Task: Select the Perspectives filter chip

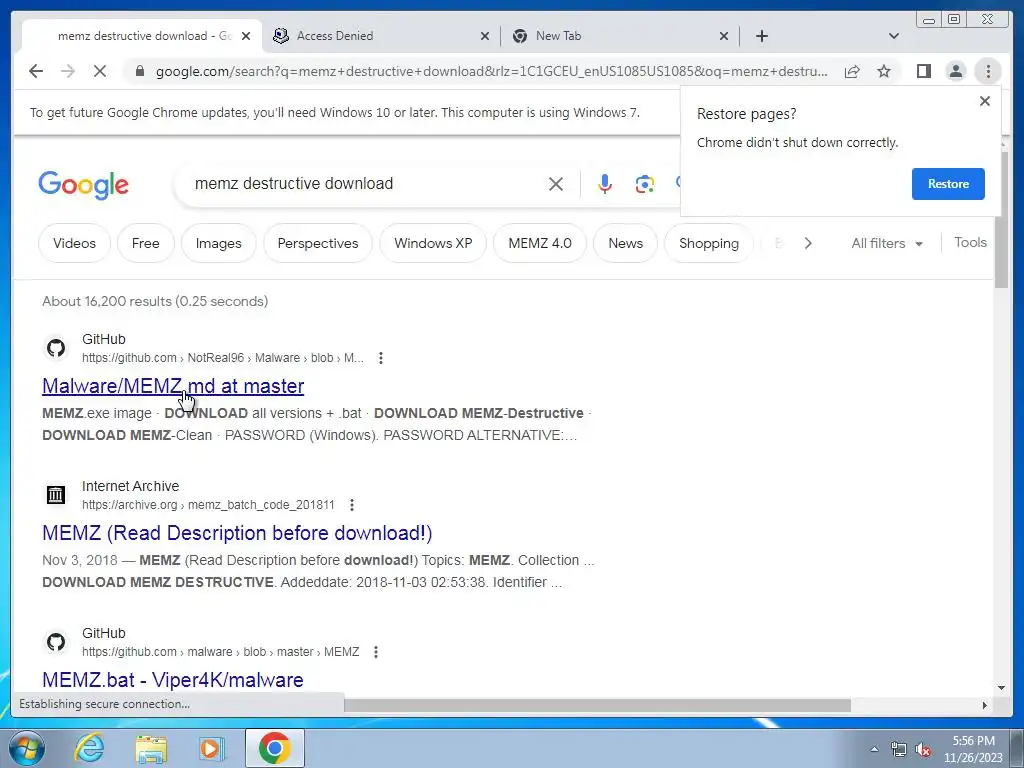Action: (x=318, y=243)
